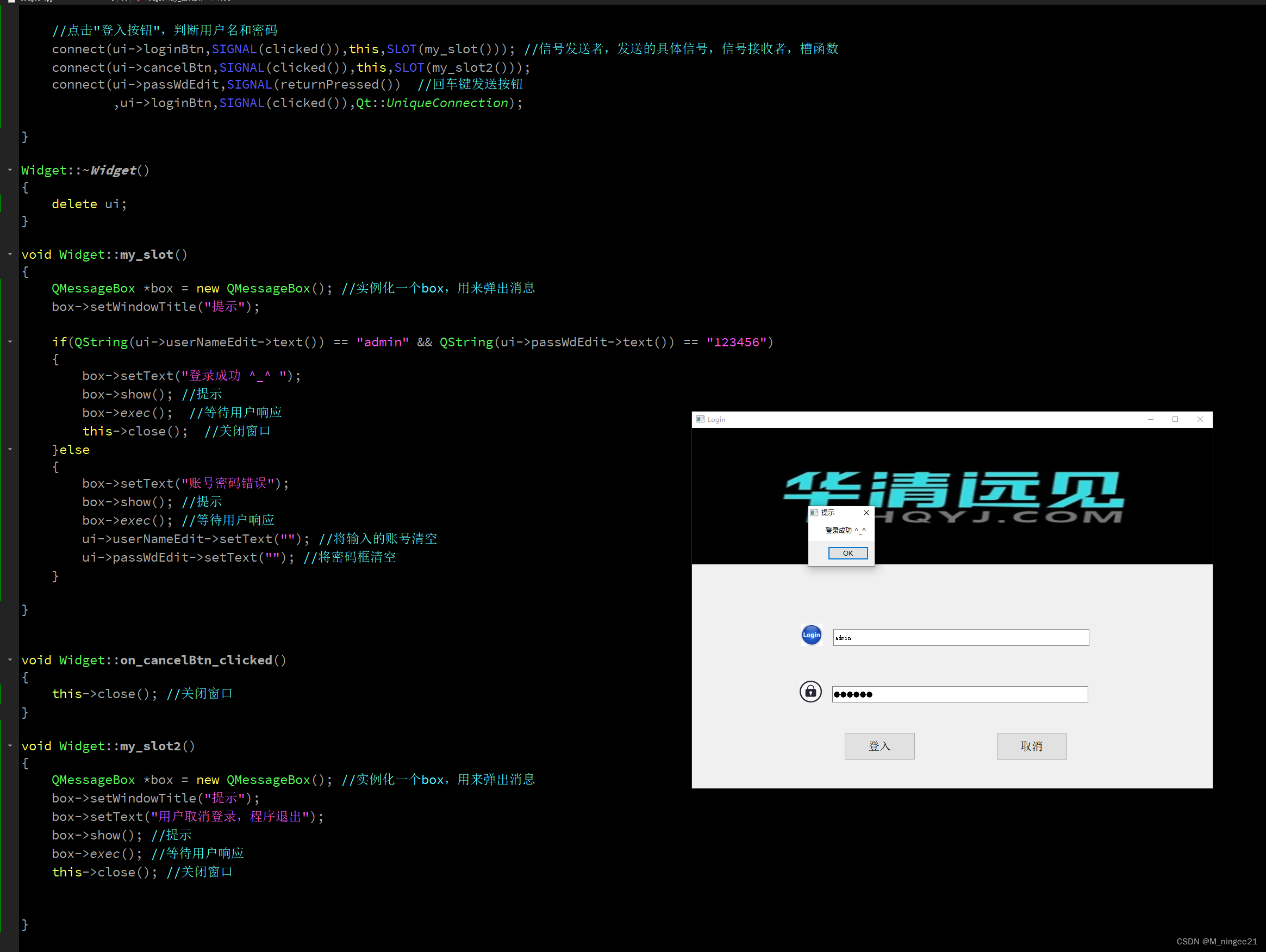Click ui->cancelBtn in the second connect line
Screen dimensions: 1266x952
click(x=162, y=67)
